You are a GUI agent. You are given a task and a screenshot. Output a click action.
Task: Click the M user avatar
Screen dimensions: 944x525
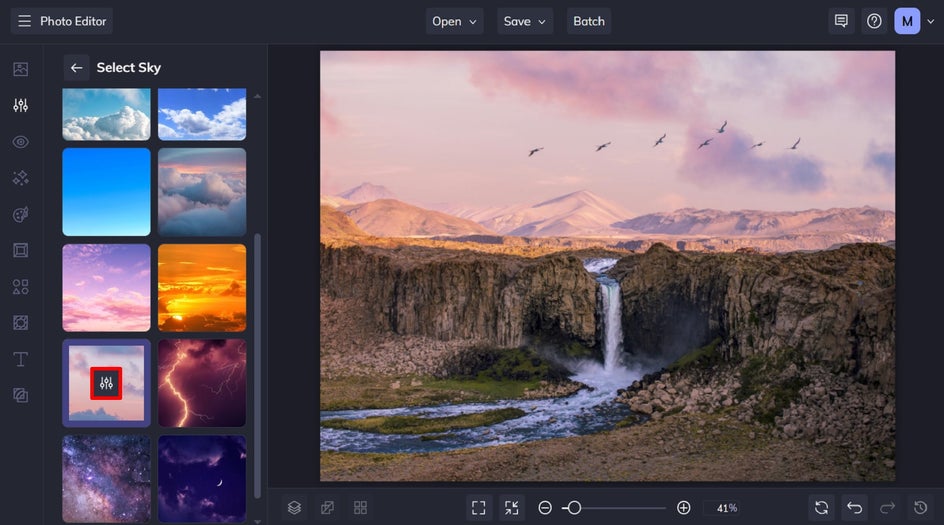907,21
